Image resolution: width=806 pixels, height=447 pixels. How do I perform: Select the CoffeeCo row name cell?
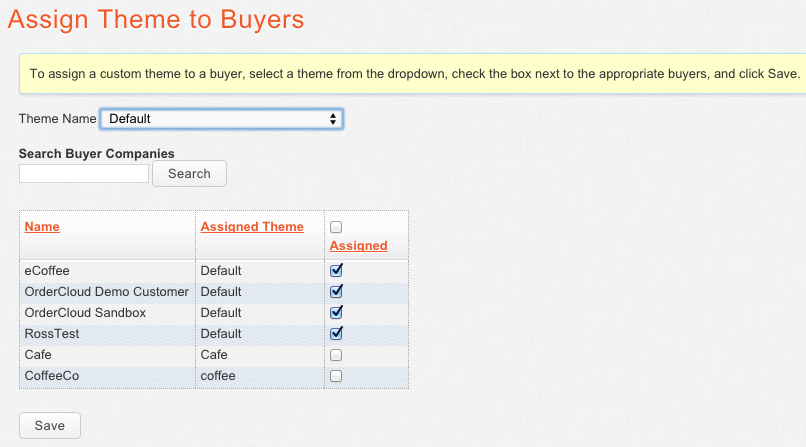[x=107, y=376]
